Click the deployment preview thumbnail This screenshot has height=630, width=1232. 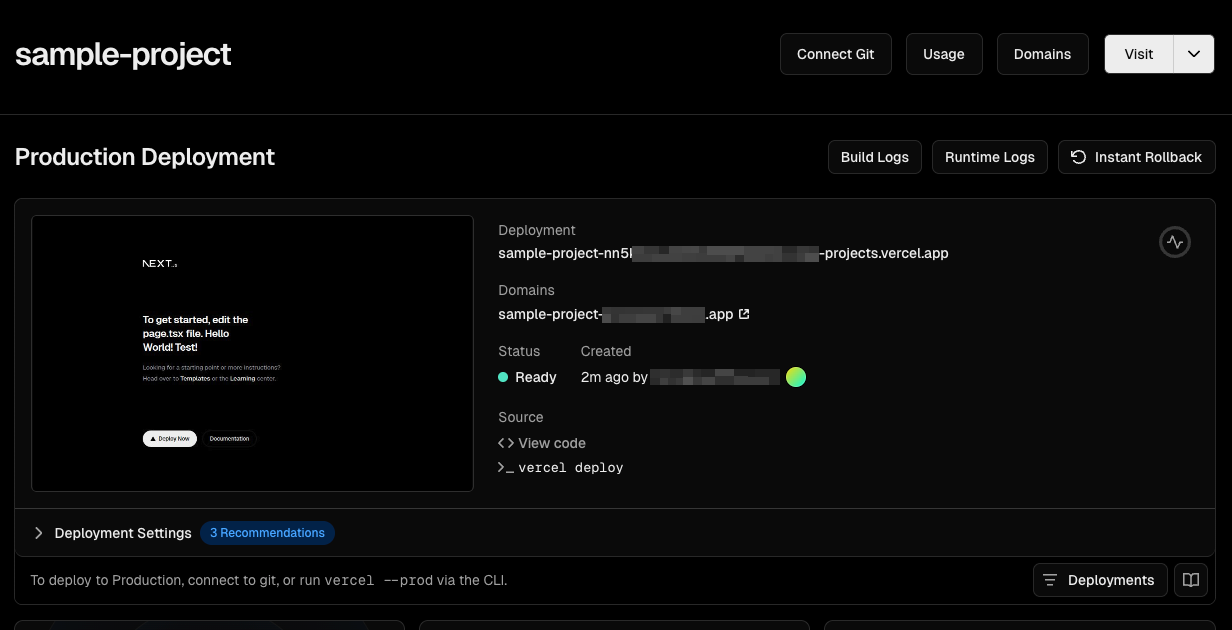252,353
